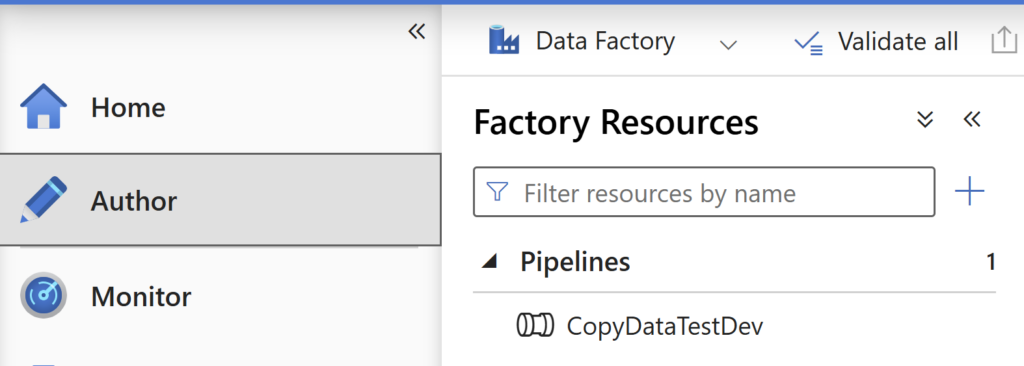Collapse the Factory Resources panel
This screenshot has width=1024, height=366.
972,120
